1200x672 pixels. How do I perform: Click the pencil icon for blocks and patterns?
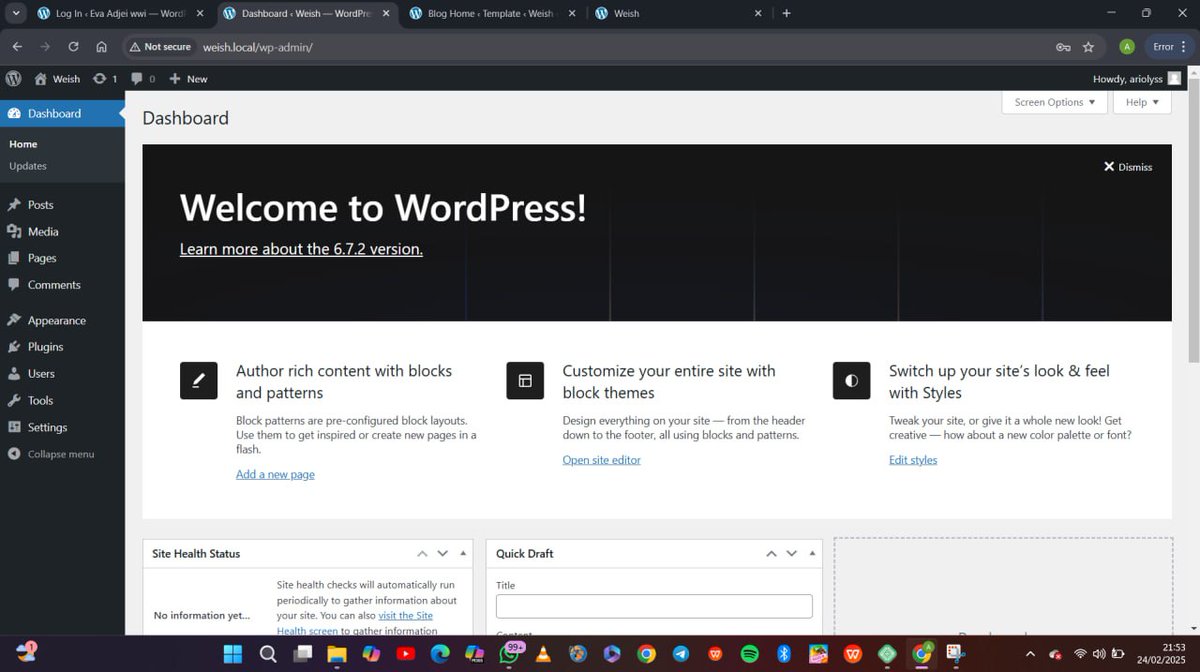pos(199,381)
